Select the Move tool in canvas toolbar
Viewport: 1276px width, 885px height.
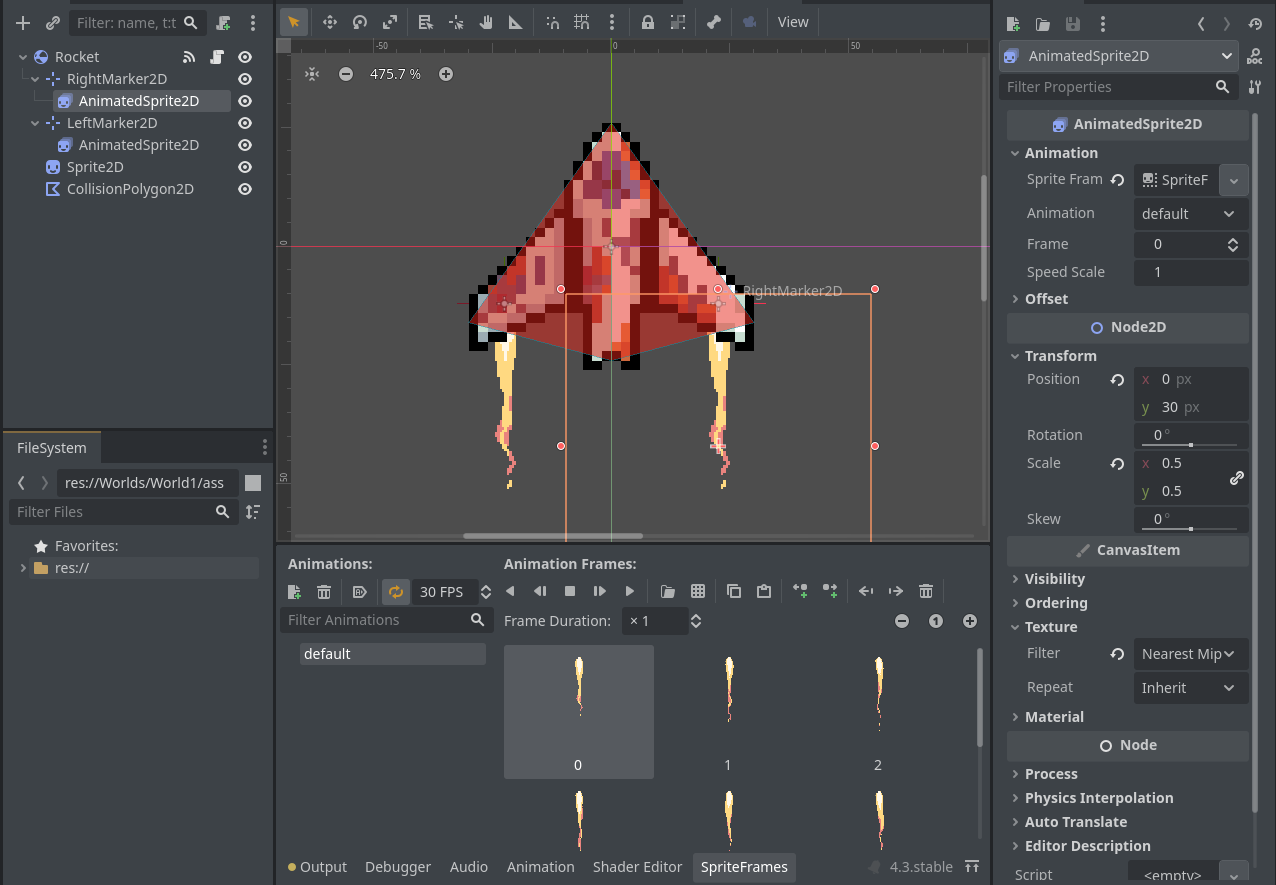coord(329,21)
